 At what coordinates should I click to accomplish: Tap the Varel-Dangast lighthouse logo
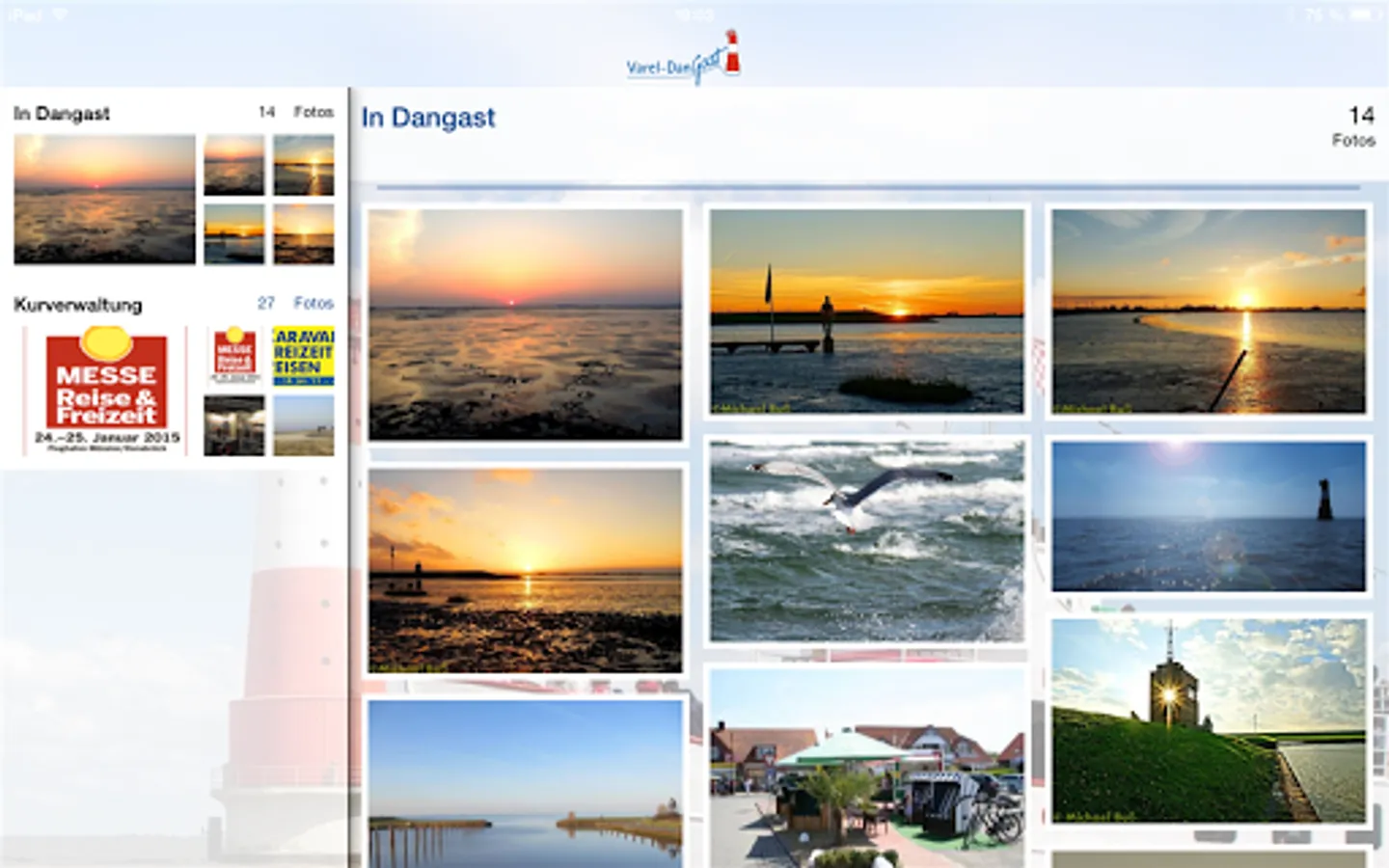[x=683, y=58]
